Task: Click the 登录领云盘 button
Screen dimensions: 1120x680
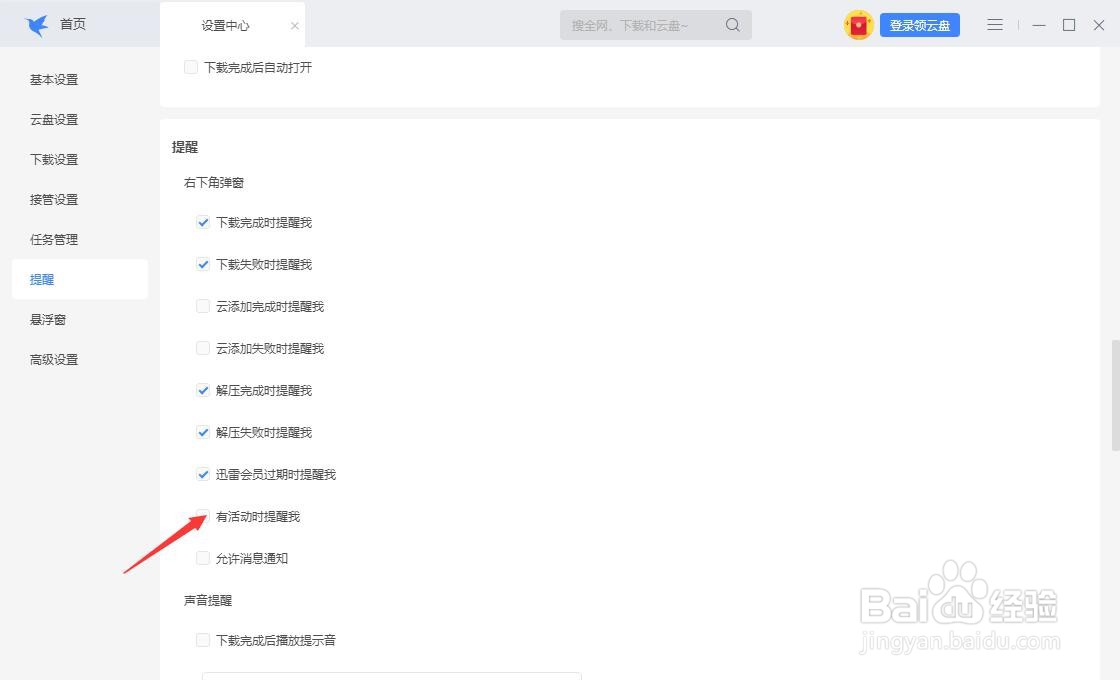Action: (x=919, y=24)
